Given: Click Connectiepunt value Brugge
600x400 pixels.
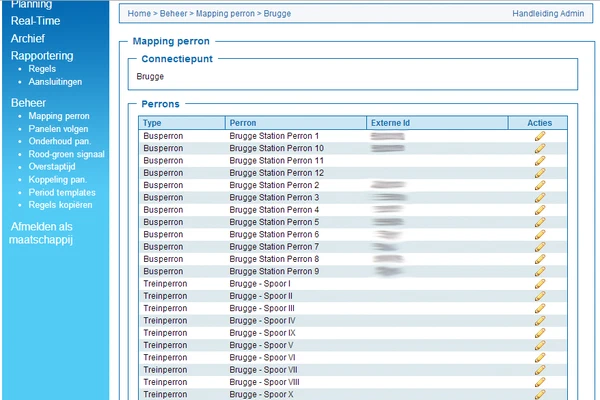Looking at the screenshot, I should coord(150,77).
